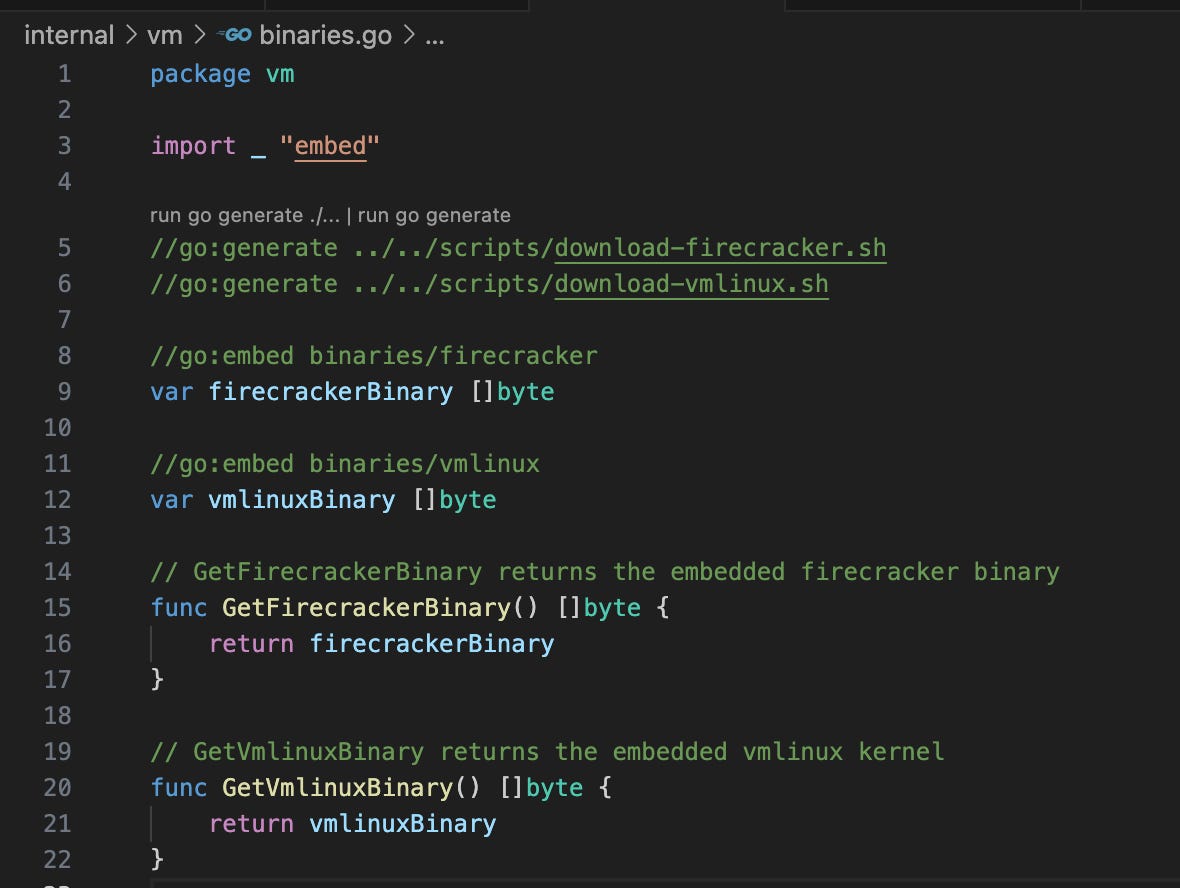Click 'firecrackerBinary' variable on line 9

coord(330,391)
